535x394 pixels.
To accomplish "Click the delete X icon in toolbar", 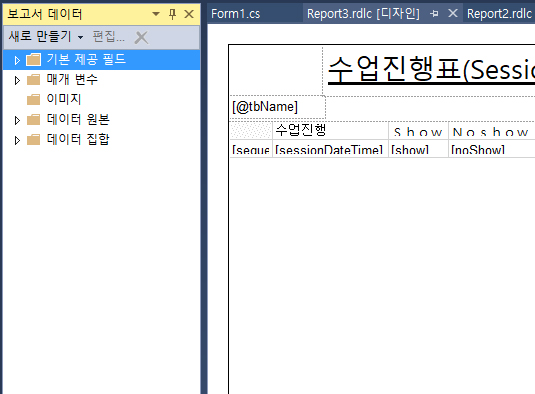I will pyautogui.click(x=141, y=38).
